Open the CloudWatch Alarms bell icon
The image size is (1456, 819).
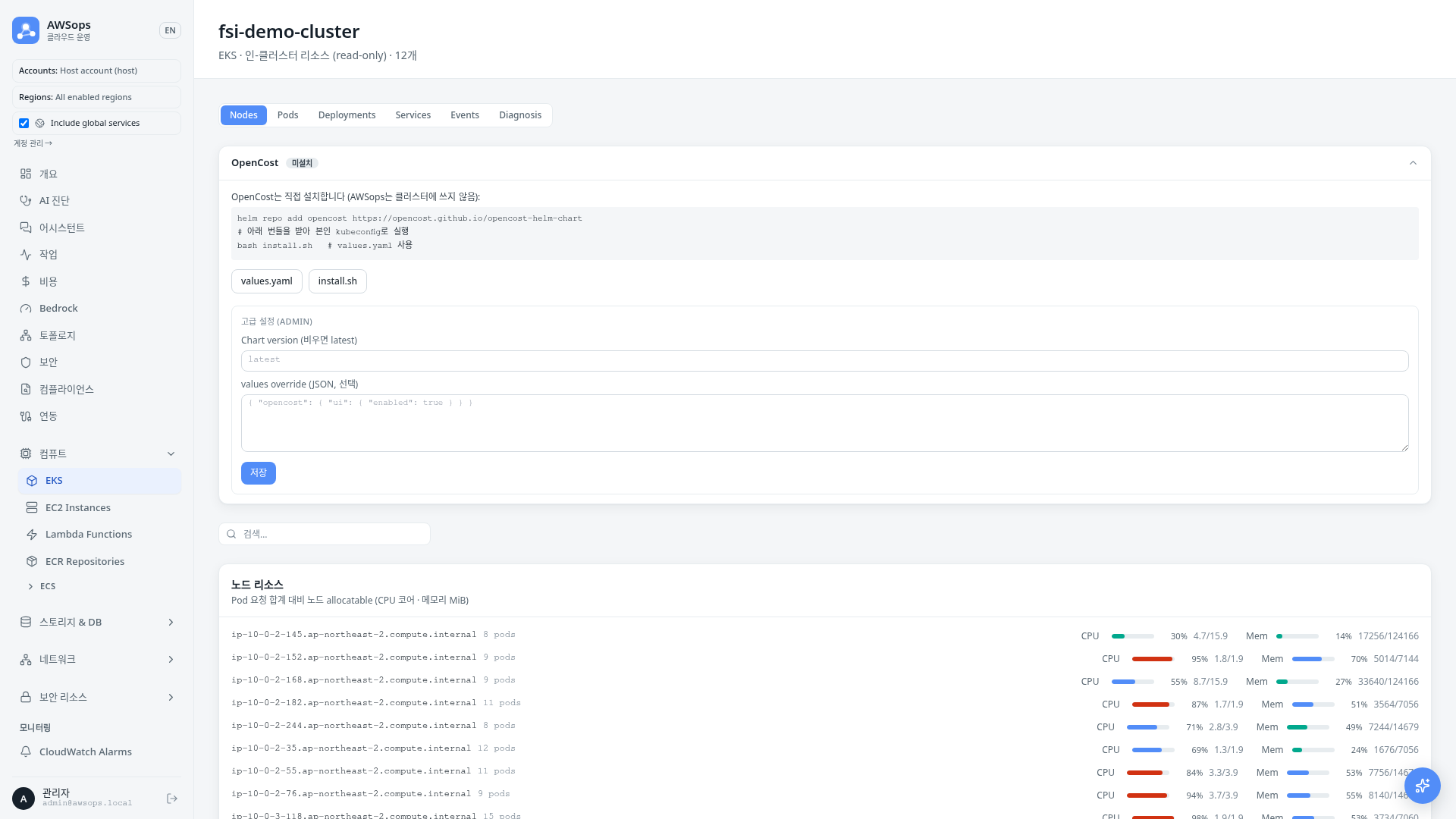(26, 752)
